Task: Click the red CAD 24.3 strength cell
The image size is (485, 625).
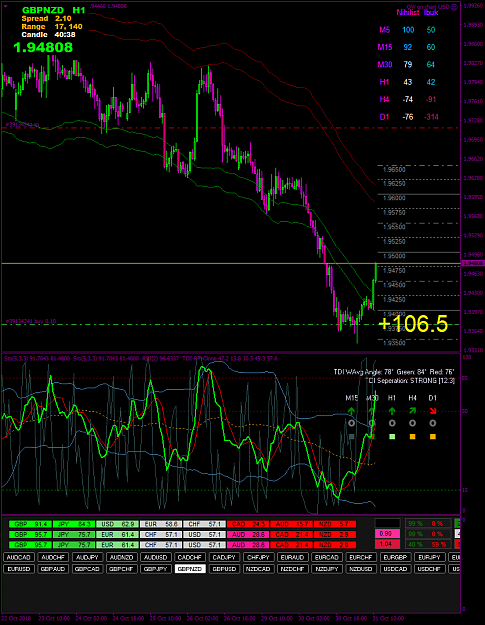Action: point(248,524)
